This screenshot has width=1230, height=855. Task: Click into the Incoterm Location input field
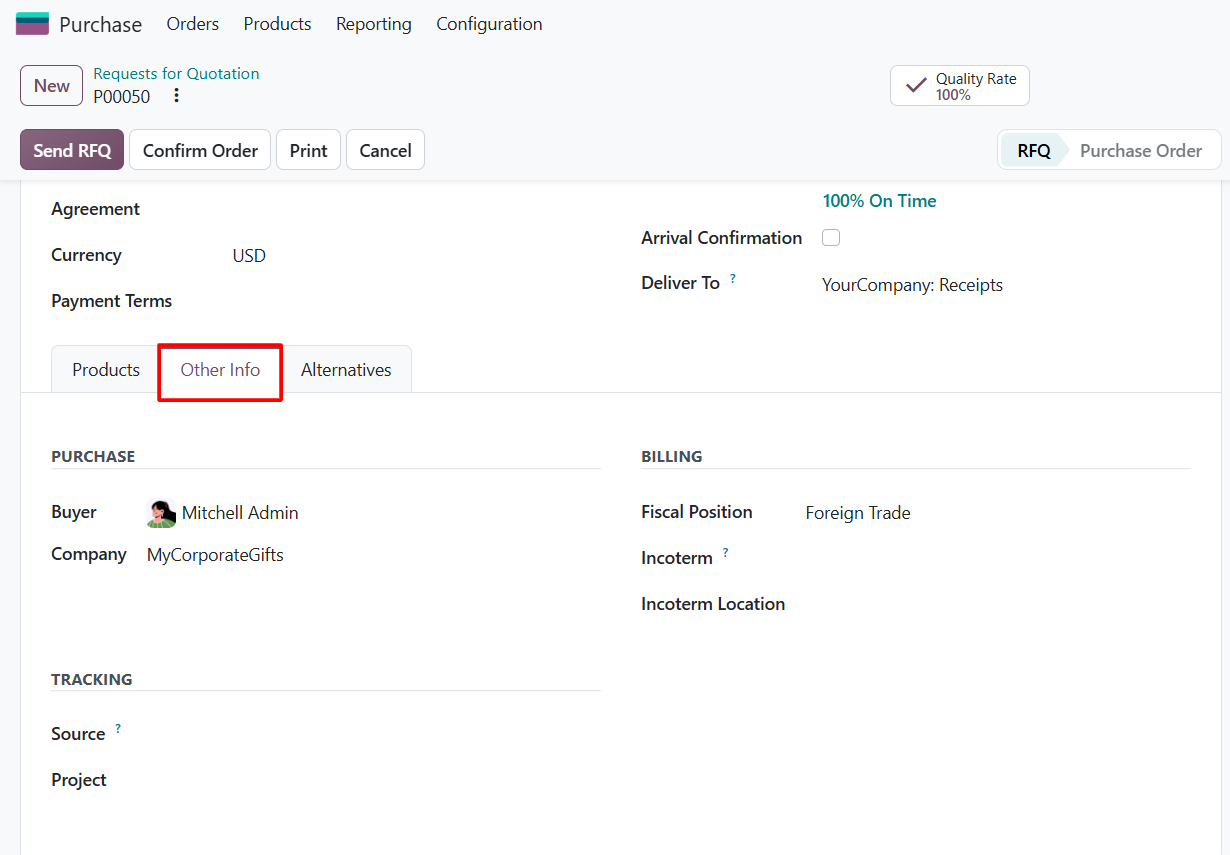[997, 604]
